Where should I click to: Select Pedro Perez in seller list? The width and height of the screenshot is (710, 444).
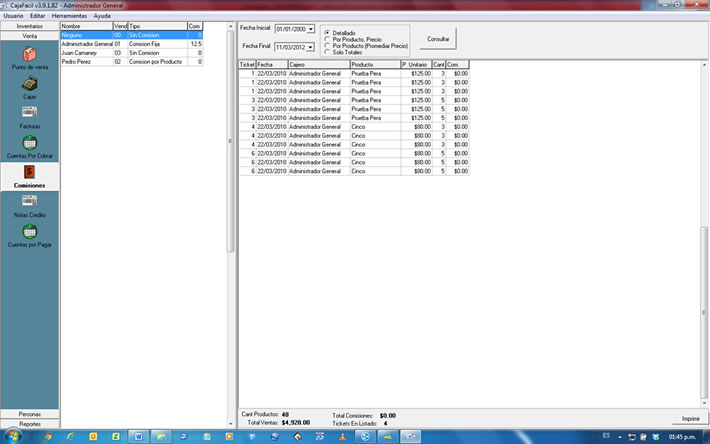point(79,62)
